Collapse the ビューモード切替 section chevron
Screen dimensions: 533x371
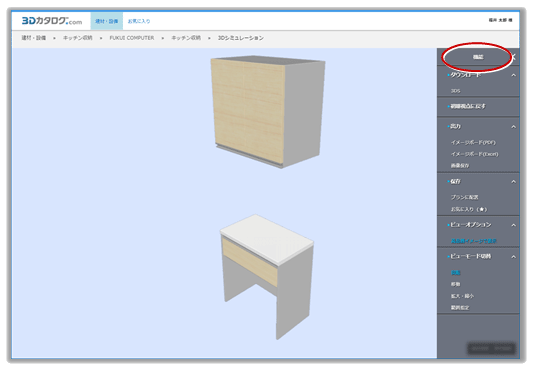click(x=514, y=257)
